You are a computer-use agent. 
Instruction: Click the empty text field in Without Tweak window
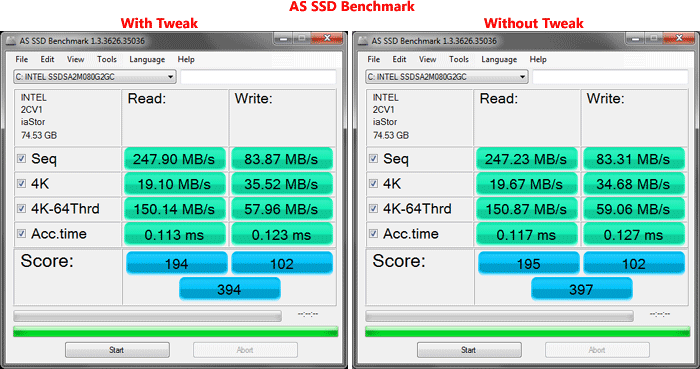point(610,77)
